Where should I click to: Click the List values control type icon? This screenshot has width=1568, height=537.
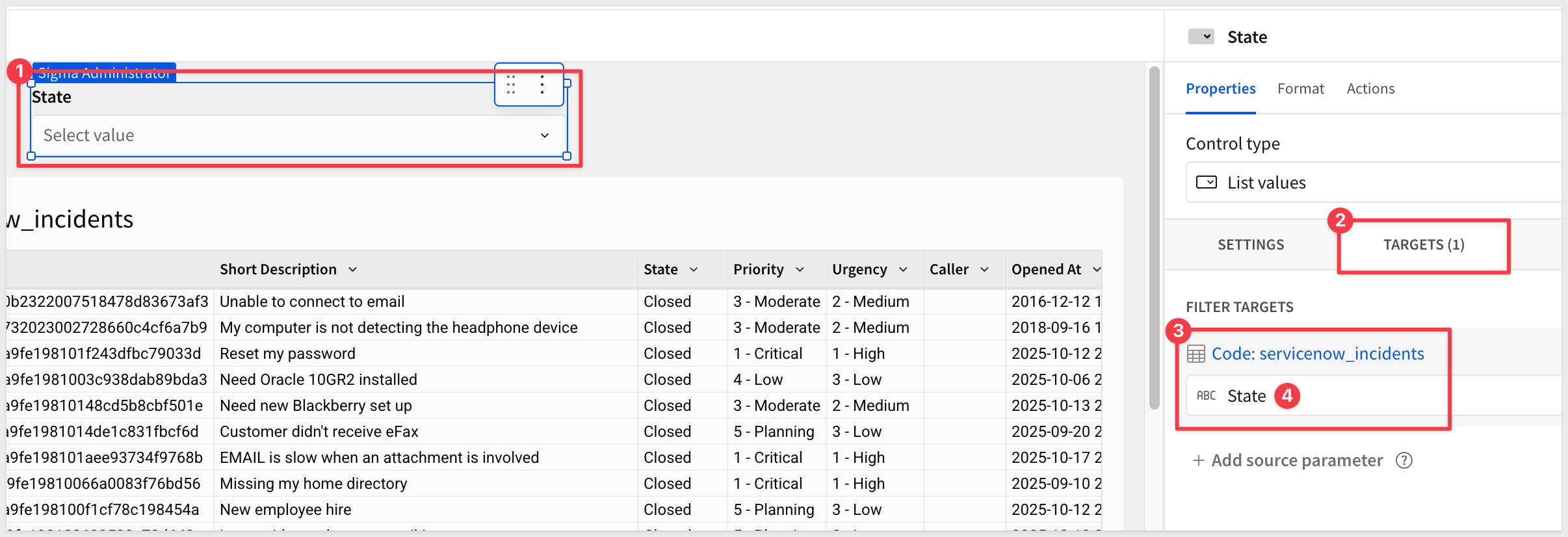pos(1207,183)
